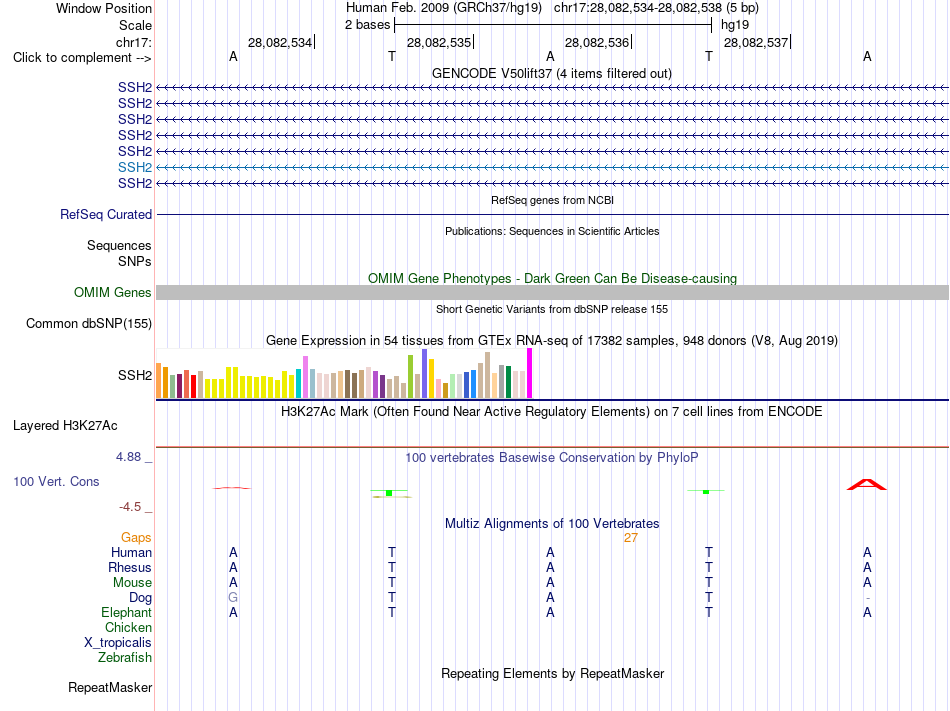Click the 'OMIM Genes' track label
This screenshot has height=711, width=950.
click(113, 293)
